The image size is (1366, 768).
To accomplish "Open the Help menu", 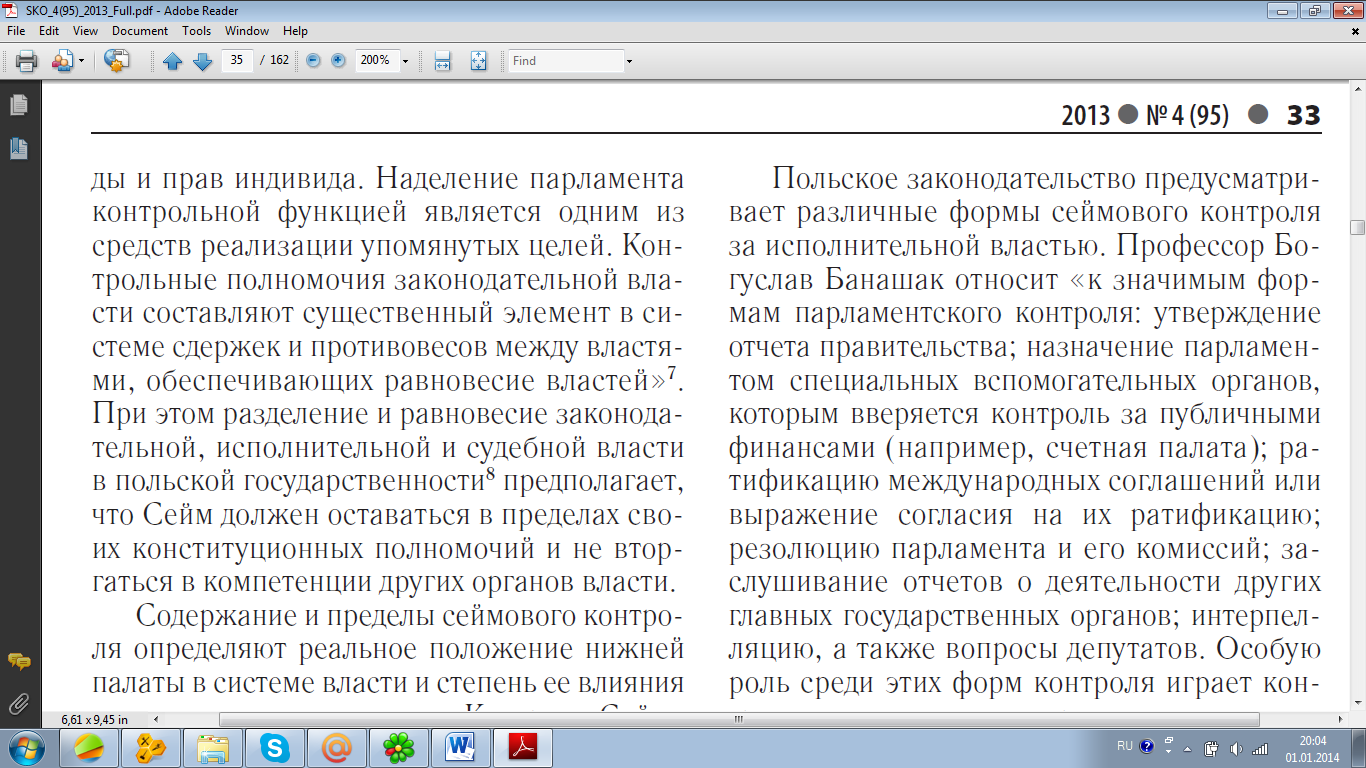I will 295,31.
